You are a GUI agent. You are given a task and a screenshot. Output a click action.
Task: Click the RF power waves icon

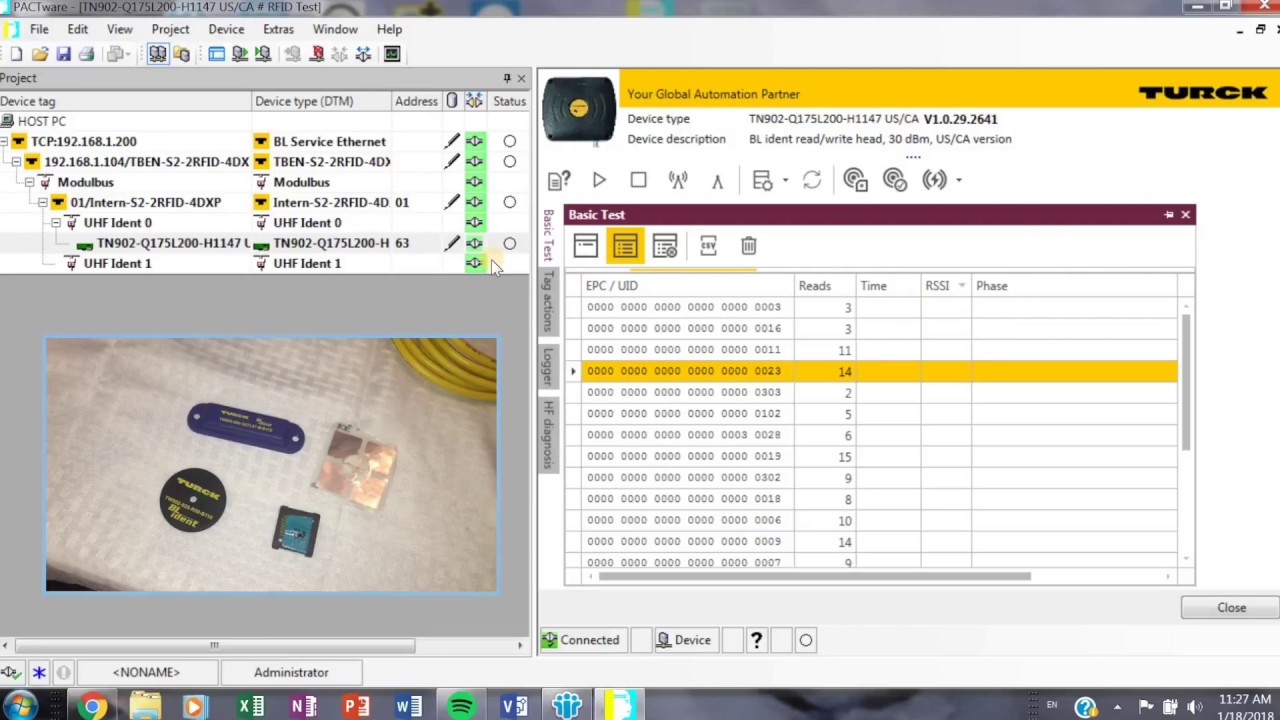click(934, 180)
